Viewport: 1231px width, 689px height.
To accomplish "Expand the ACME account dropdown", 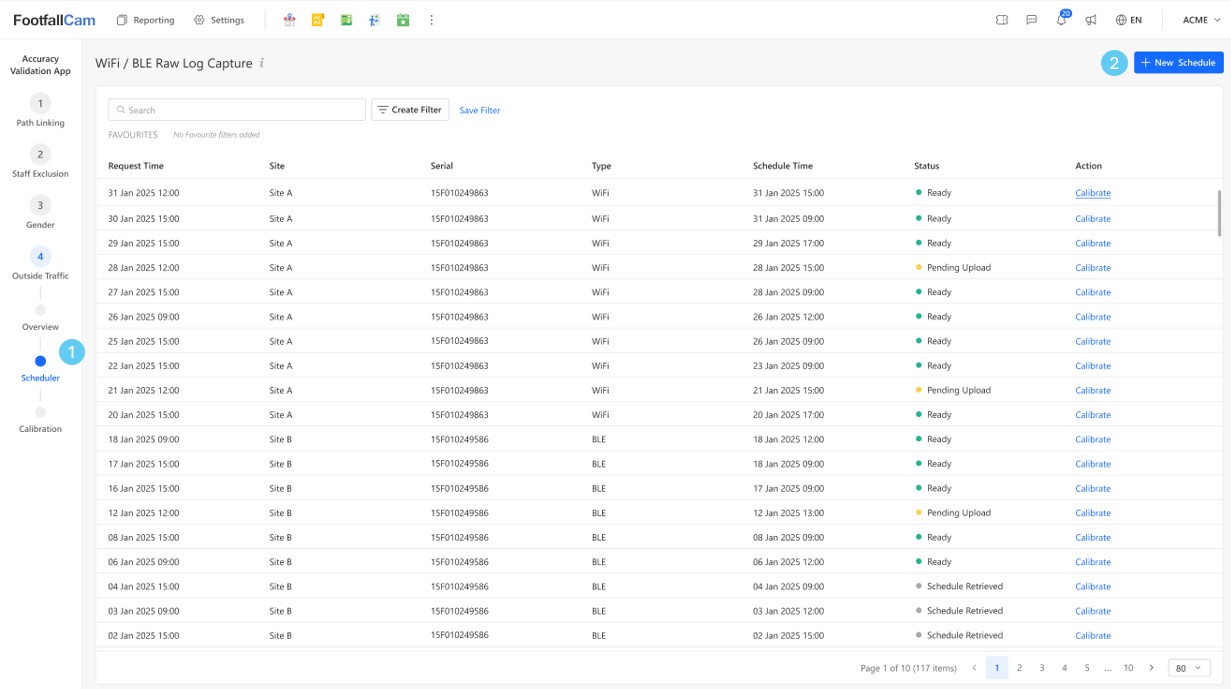I will 1201,20.
